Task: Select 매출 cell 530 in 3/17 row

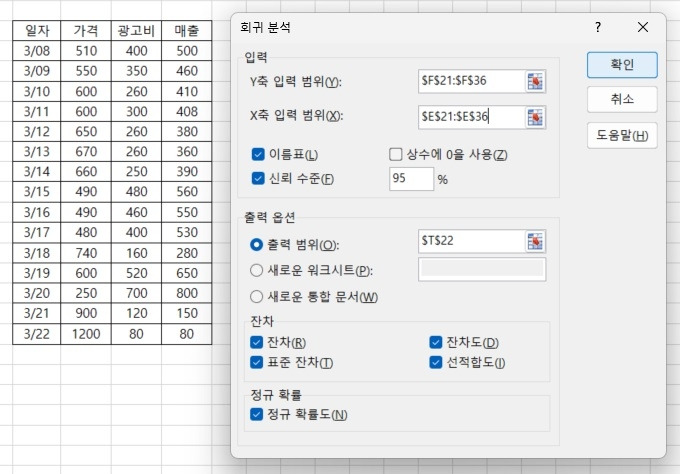Action: [186, 232]
